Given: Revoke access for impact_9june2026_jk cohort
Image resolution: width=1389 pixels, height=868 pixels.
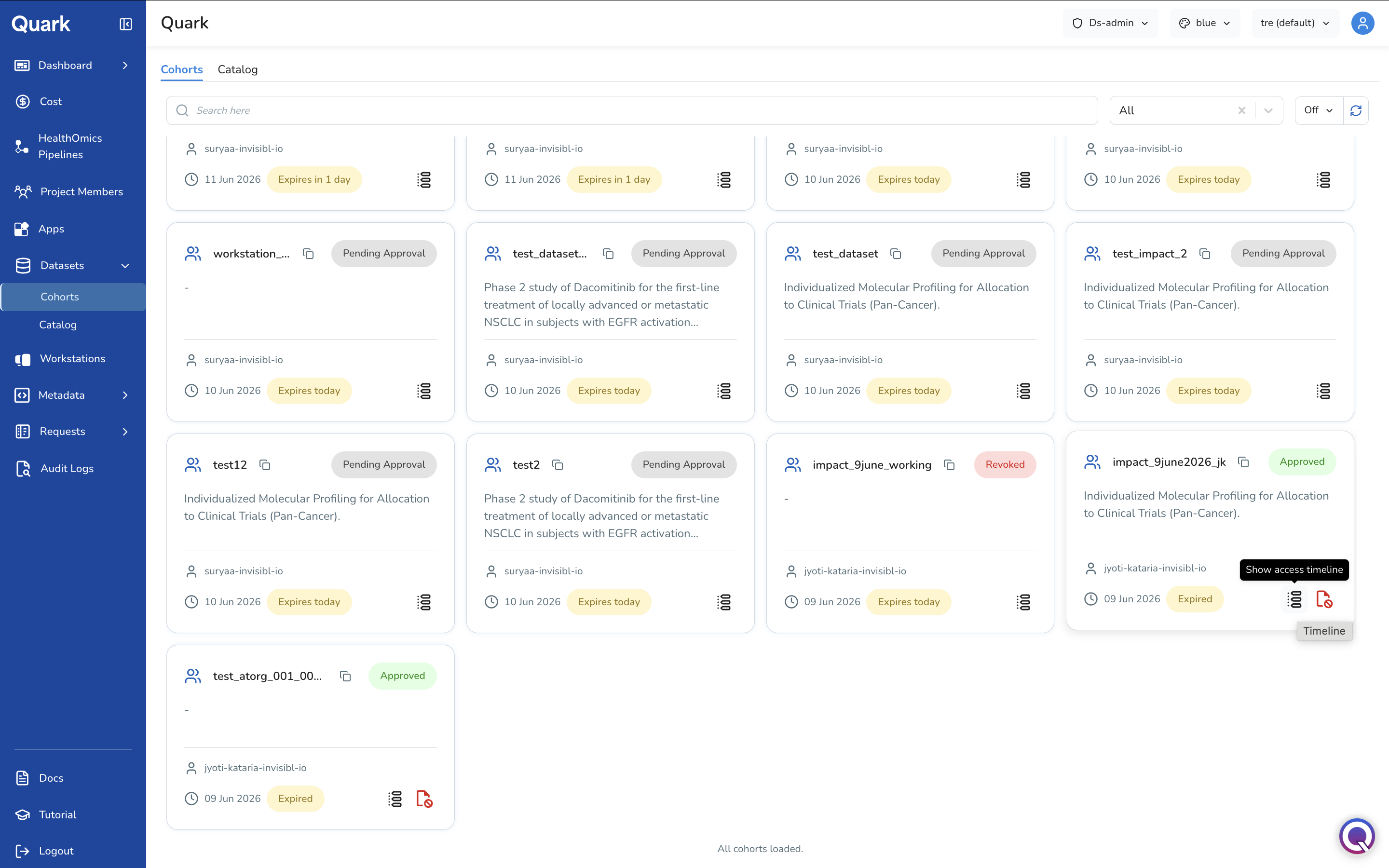Looking at the screenshot, I should pos(1324,599).
